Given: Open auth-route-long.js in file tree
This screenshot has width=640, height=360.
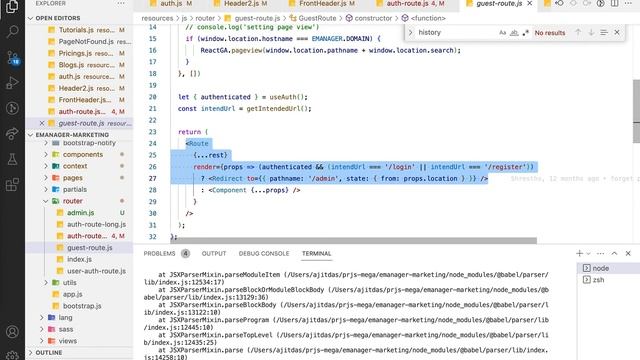Looking at the screenshot, I should [x=96, y=224].
